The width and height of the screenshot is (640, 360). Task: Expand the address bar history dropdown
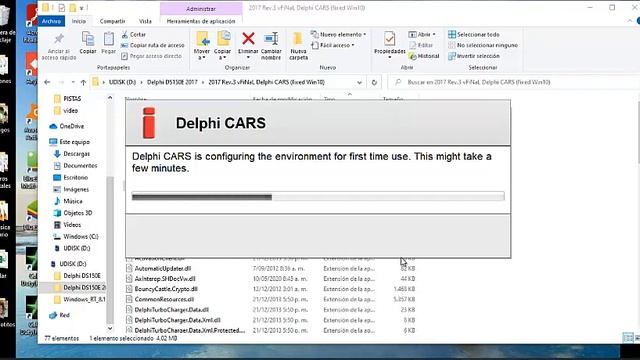[x=359, y=82]
